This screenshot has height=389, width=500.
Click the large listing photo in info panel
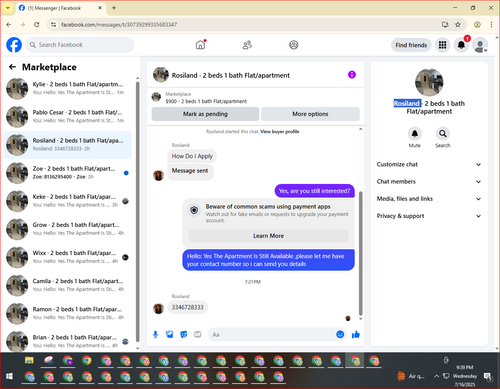pos(429,82)
